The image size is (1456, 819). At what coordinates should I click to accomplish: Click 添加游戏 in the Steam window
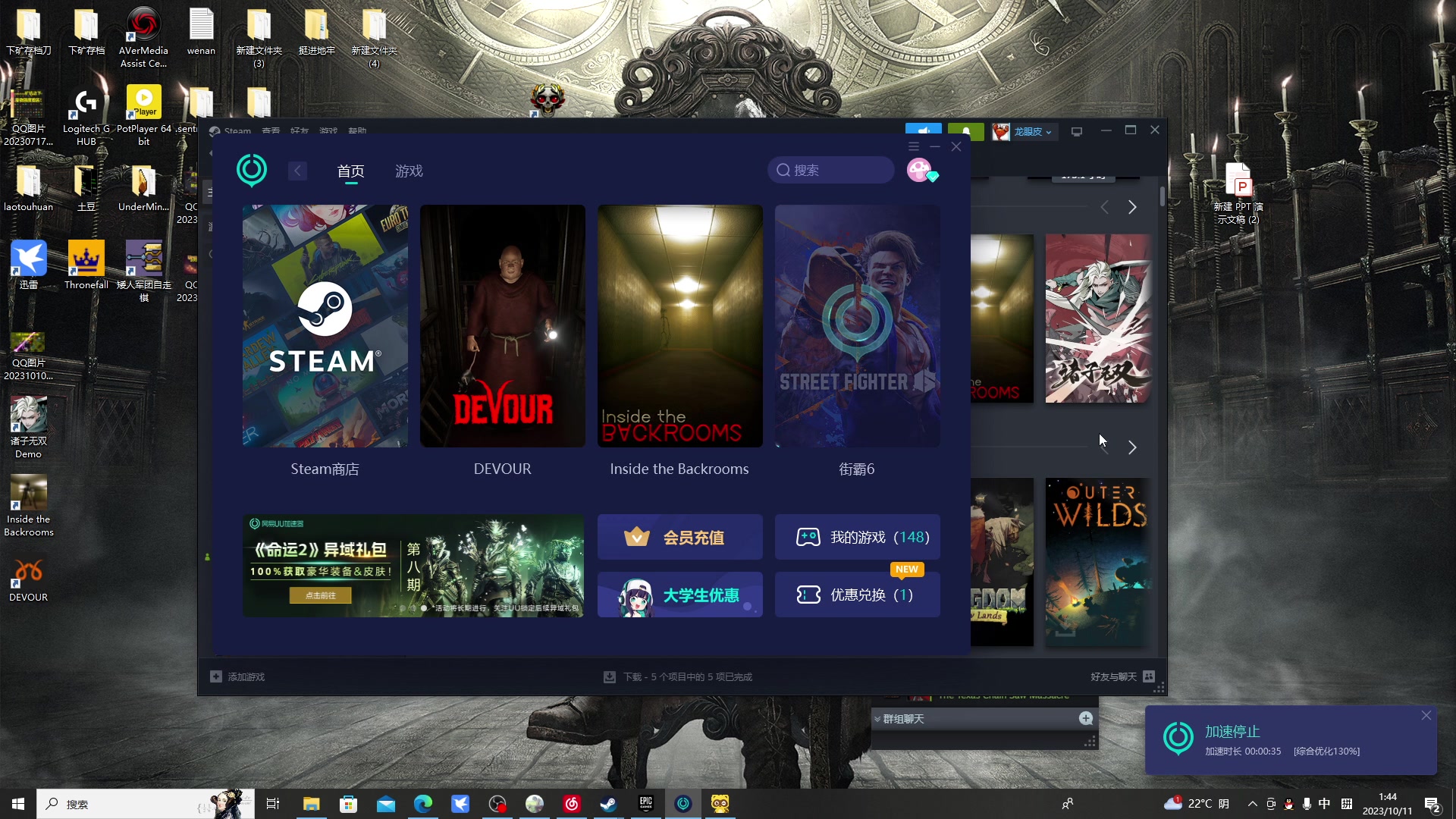(238, 676)
